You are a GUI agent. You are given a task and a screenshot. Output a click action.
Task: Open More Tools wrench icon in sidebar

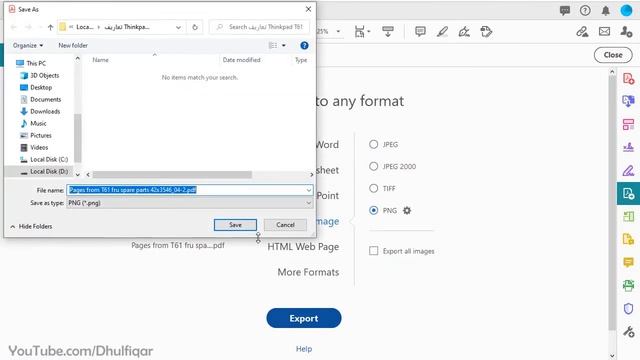(x=629, y=332)
